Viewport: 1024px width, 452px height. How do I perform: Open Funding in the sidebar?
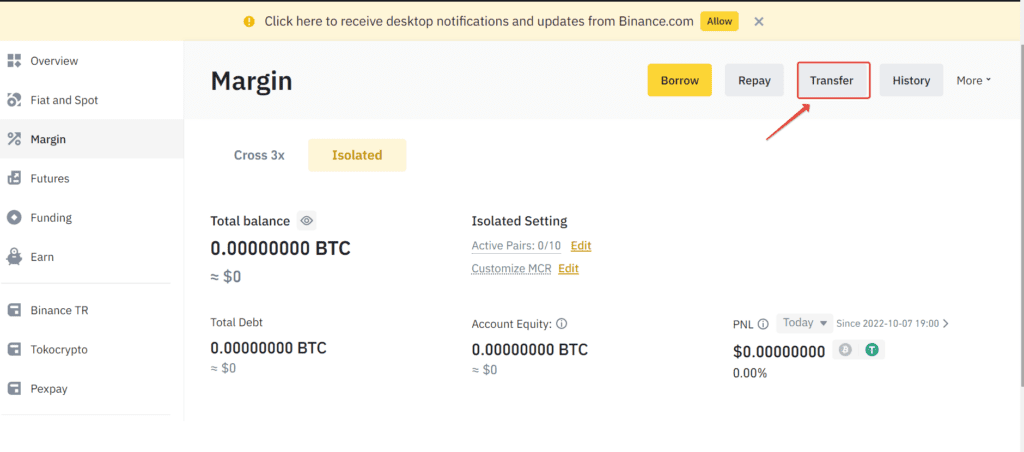(x=91, y=218)
